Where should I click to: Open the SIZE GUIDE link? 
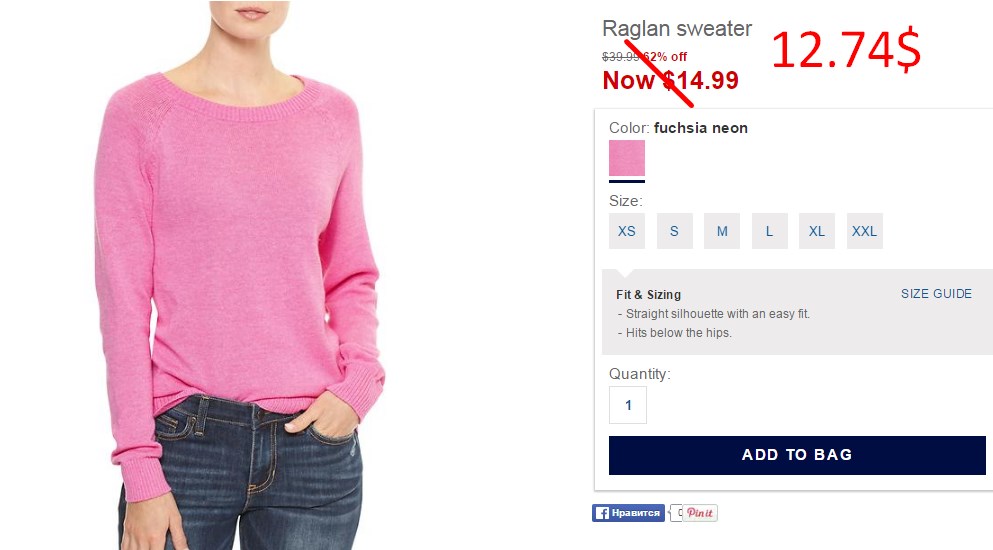point(936,293)
